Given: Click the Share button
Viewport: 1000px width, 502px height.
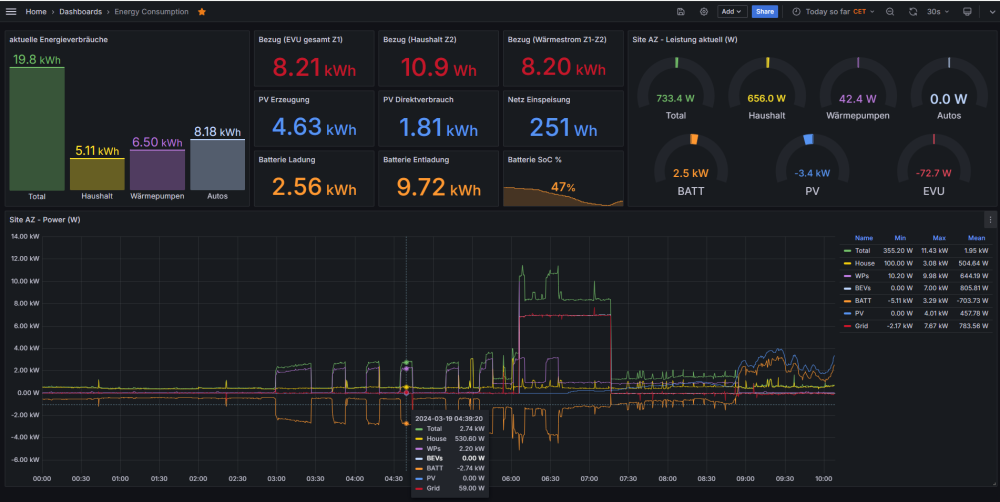Looking at the screenshot, I should point(765,11).
